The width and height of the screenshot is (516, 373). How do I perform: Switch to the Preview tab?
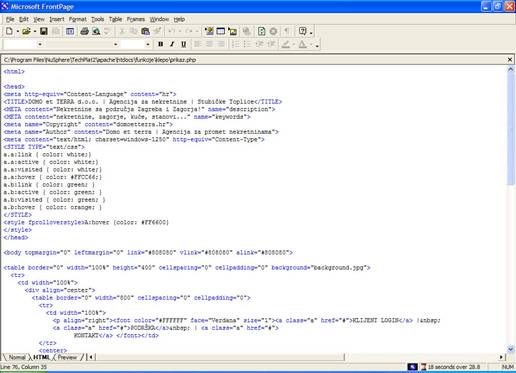[67, 357]
